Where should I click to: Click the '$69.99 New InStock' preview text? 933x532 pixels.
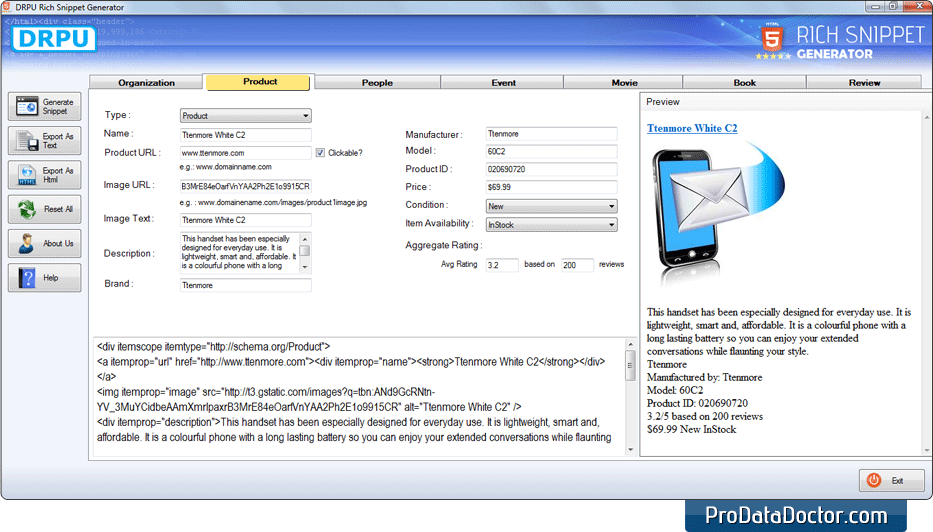[691, 430]
